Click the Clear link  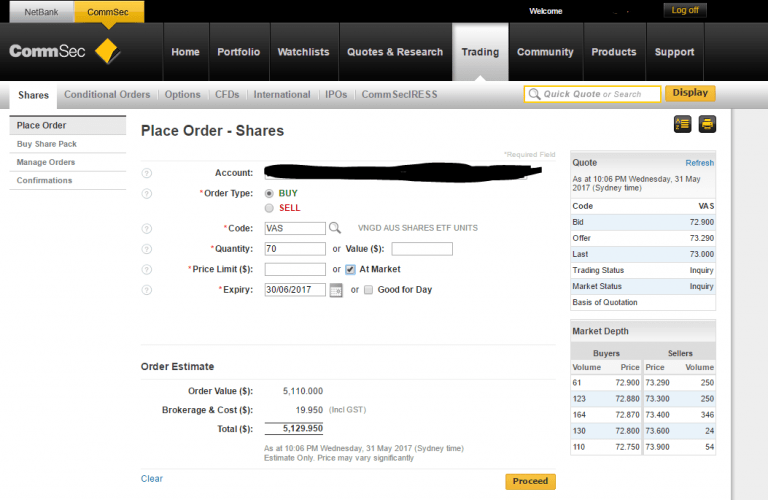152,478
